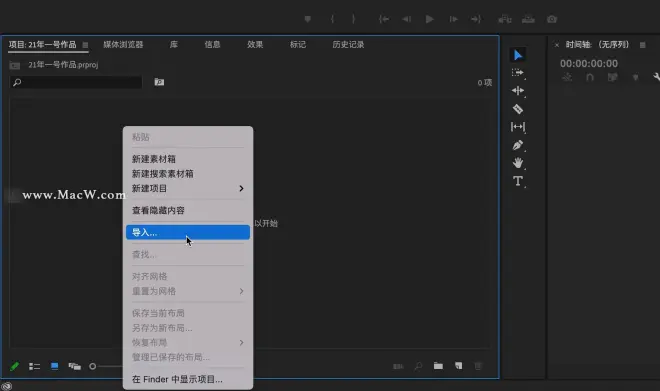Click the project search input field
Screen dimensions: 660x391
(x=76, y=82)
